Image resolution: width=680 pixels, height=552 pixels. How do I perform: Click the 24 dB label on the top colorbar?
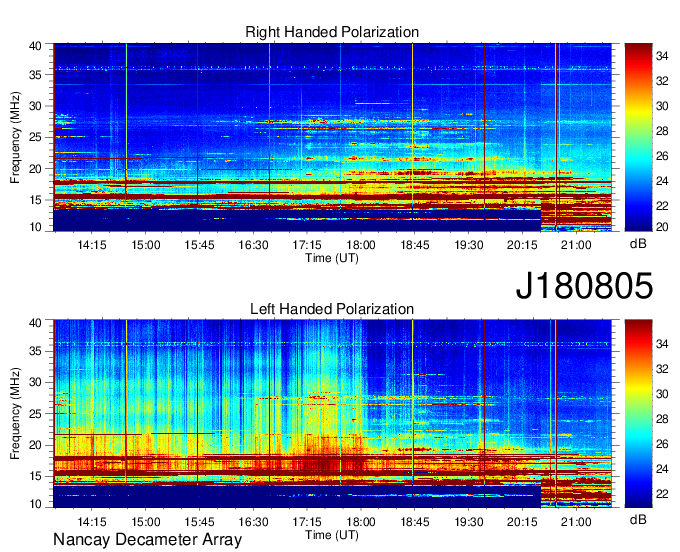pyautogui.click(x=662, y=181)
